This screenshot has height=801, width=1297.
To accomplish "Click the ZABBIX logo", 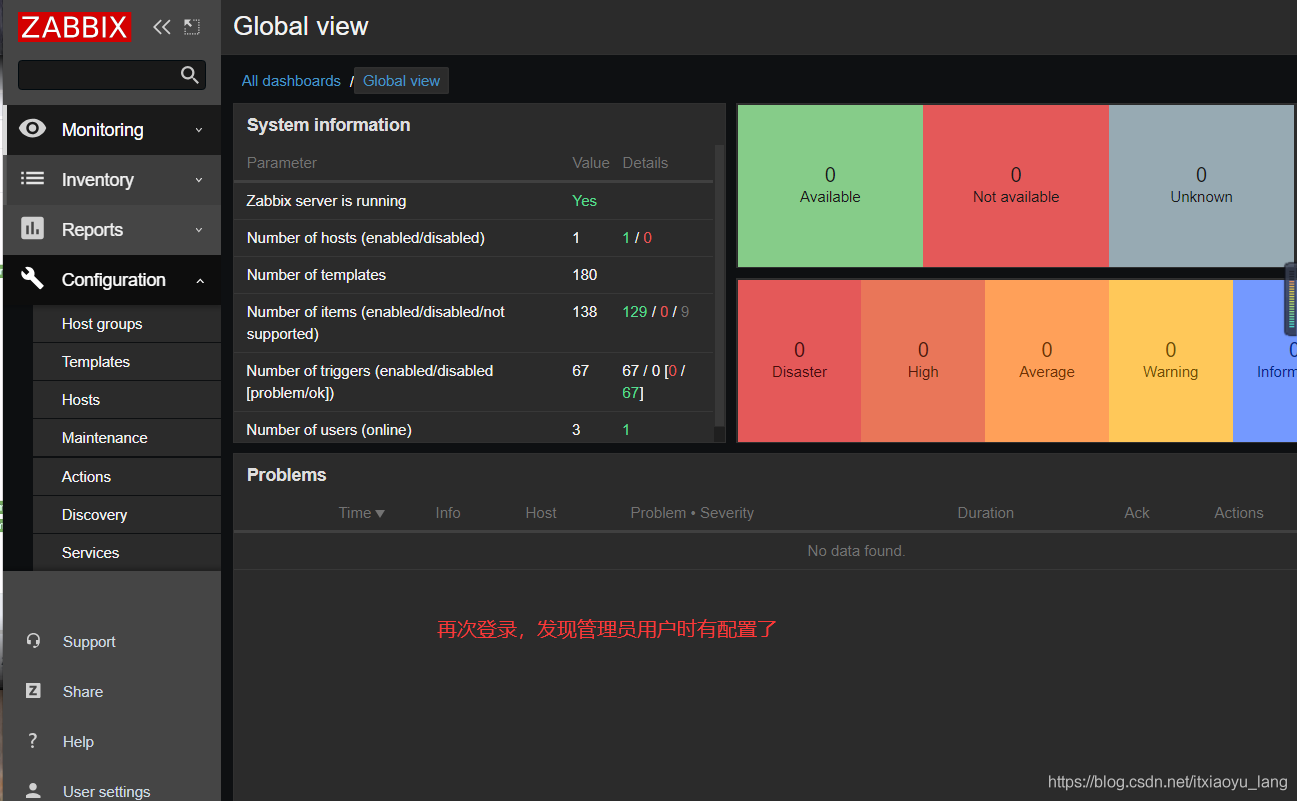I will [x=75, y=27].
